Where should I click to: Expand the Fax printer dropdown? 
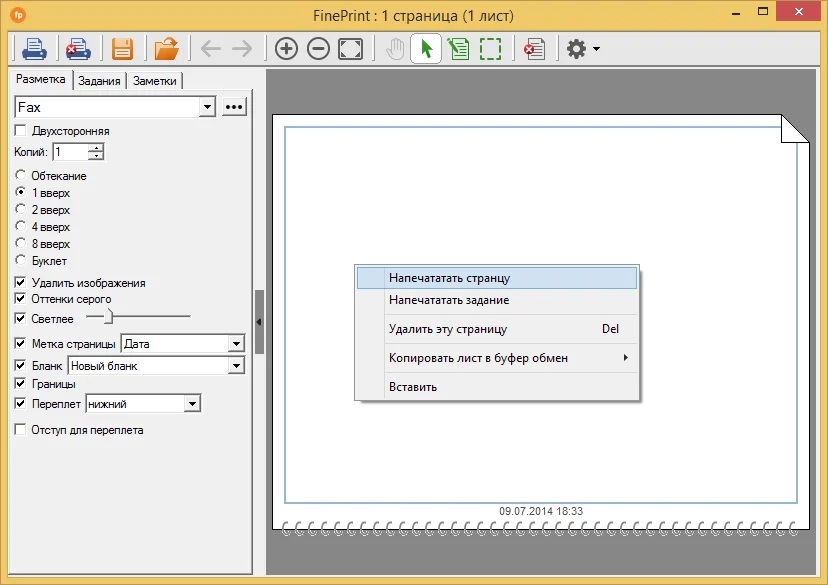207,107
